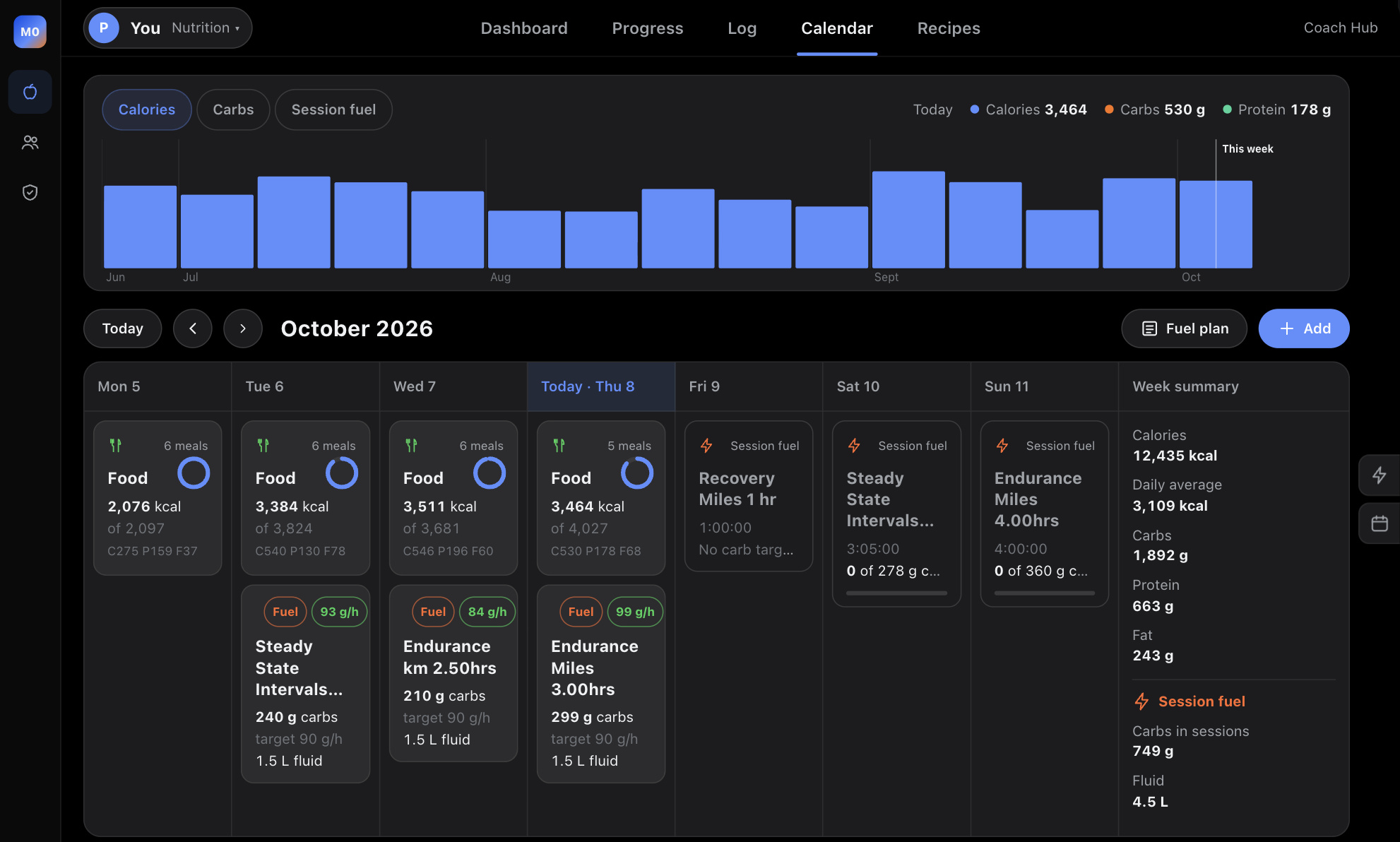Select the This week bar in the chart
The width and height of the screenshot is (1400, 842).
coord(1216,224)
